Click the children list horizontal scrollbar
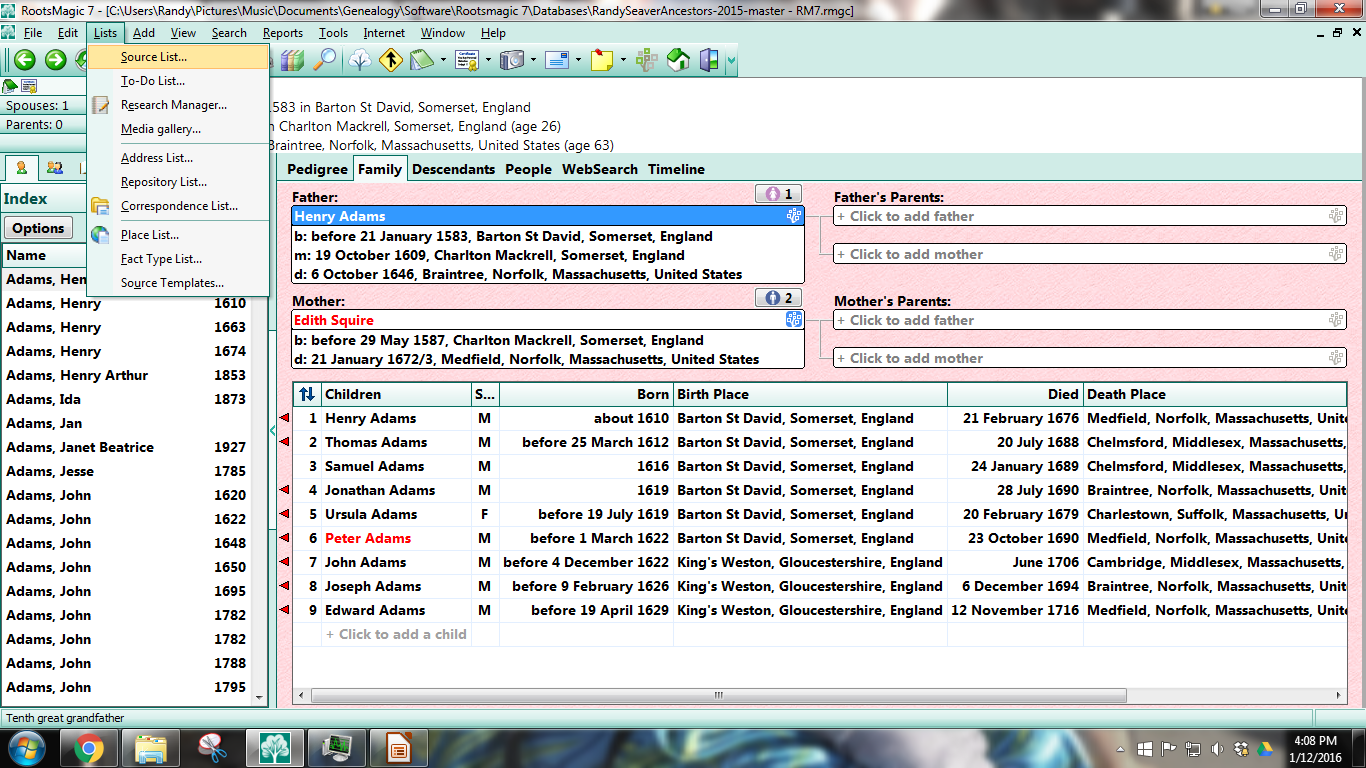This screenshot has width=1366, height=768. click(717, 695)
